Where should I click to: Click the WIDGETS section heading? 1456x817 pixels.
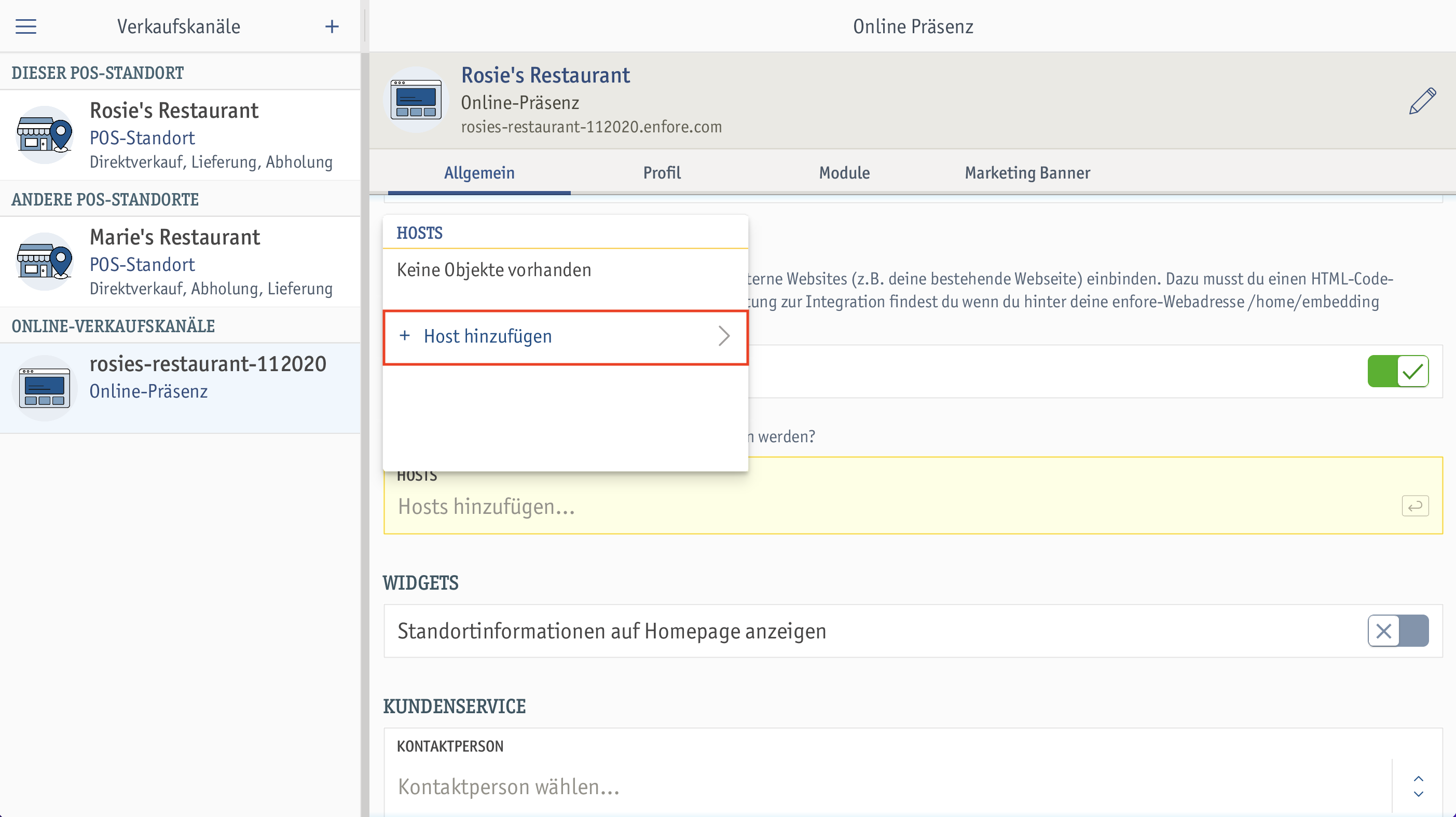[x=420, y=583]
